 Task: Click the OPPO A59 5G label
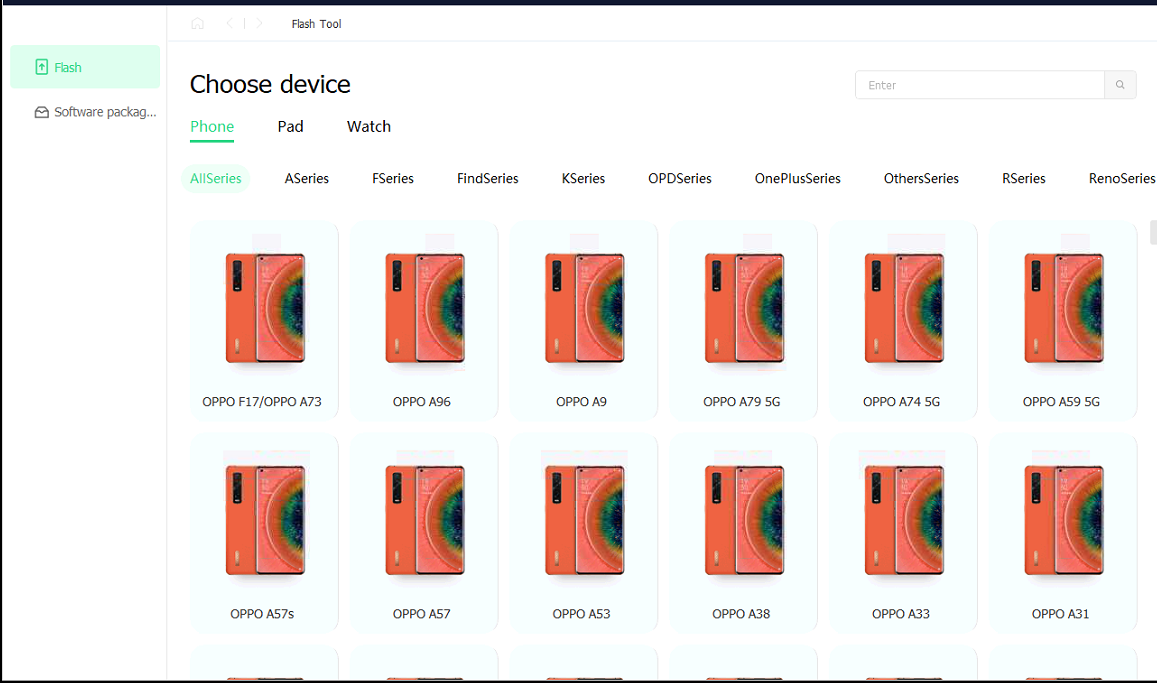point(1061,402)
